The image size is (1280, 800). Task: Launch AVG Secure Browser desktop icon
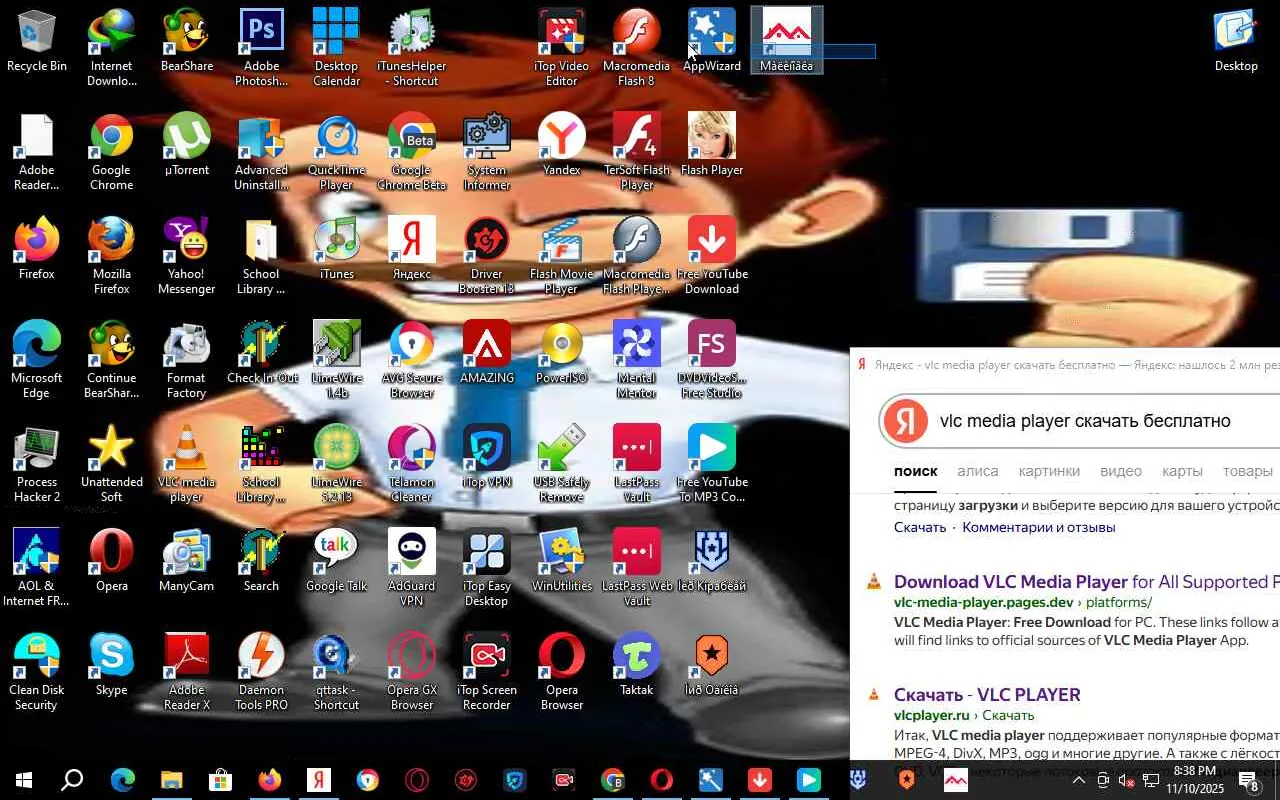click(x=412, y=360)
